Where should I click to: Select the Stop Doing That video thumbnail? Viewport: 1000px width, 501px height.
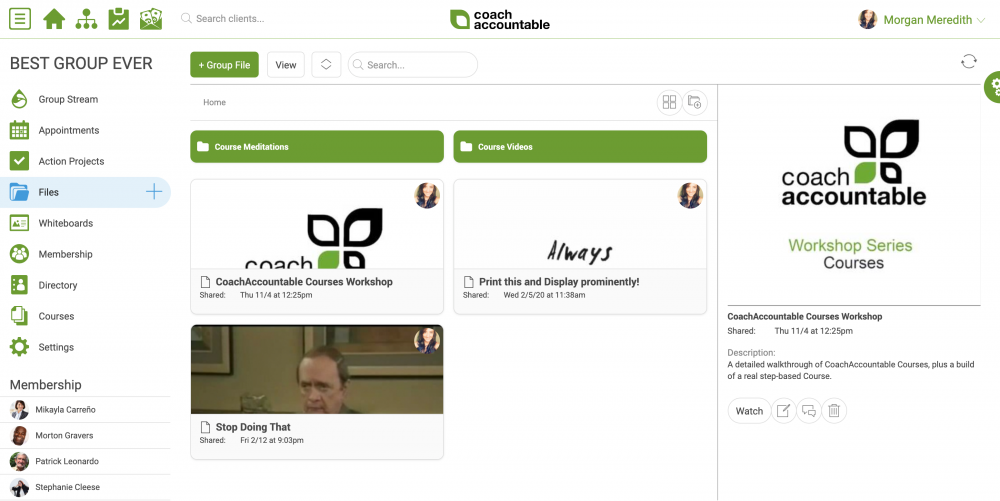pos(317,370)
